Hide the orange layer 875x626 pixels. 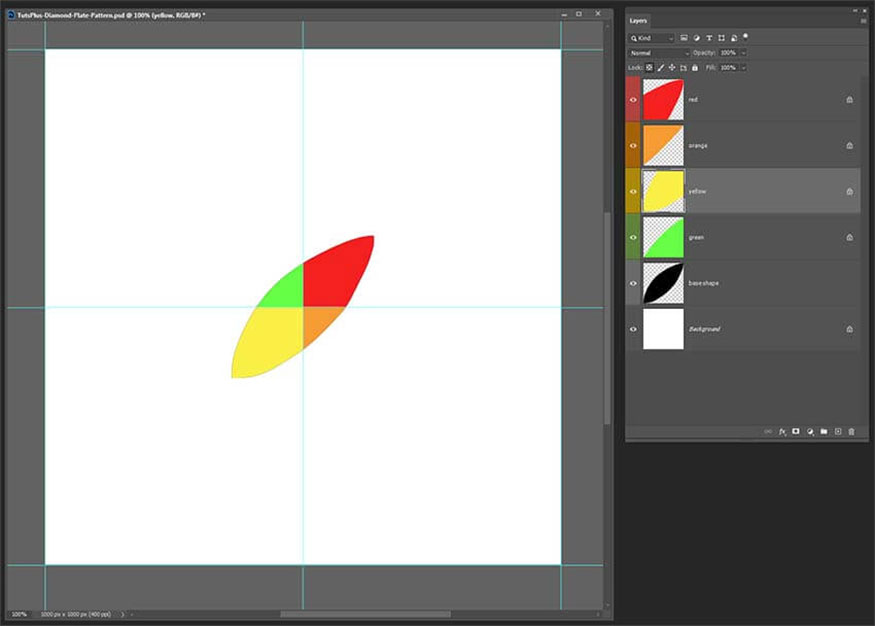pos(633,146)
